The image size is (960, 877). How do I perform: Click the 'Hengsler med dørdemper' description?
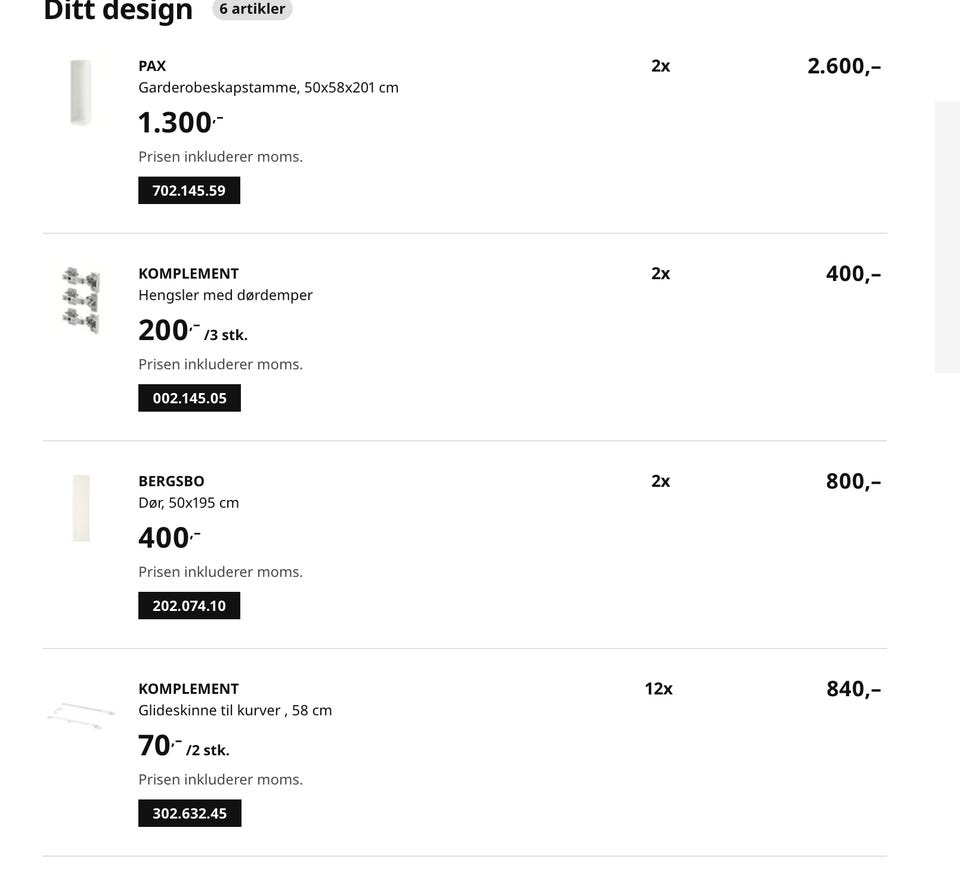click(x=225, y=295)
